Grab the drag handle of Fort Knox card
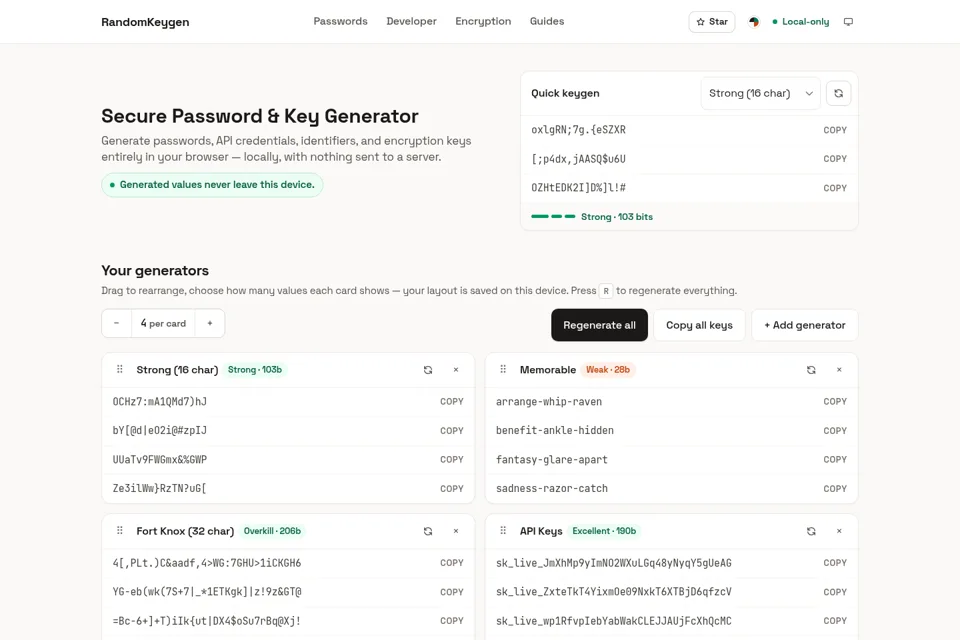The image size is (960, 640). 120,530
